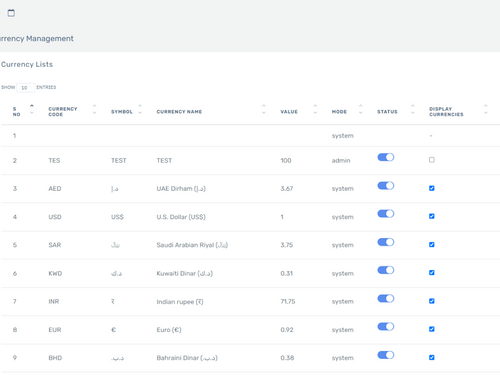Click the INR currency code cell
The image size is (500, 375).
point(54,302)
